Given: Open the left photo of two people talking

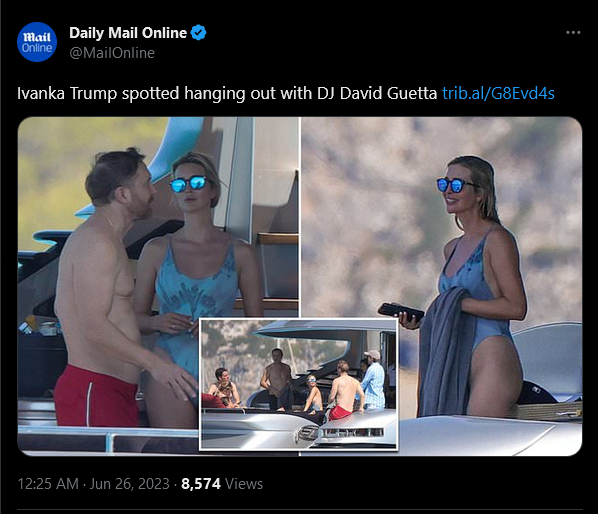Looking at the screenshot, I should 158,286.
